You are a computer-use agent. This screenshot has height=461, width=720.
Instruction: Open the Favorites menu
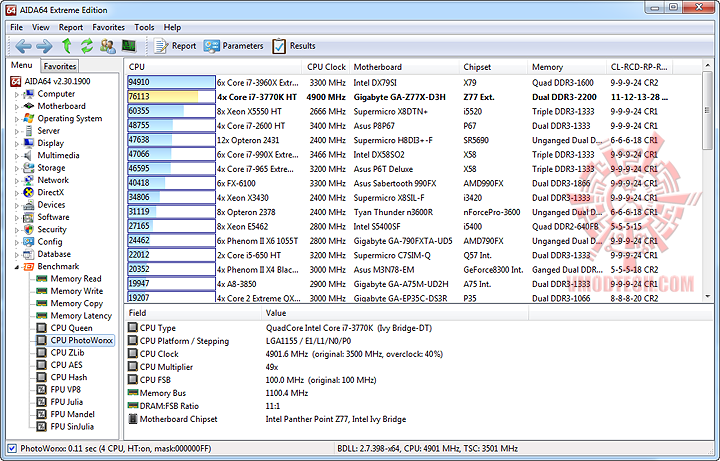tap(108, 28)
